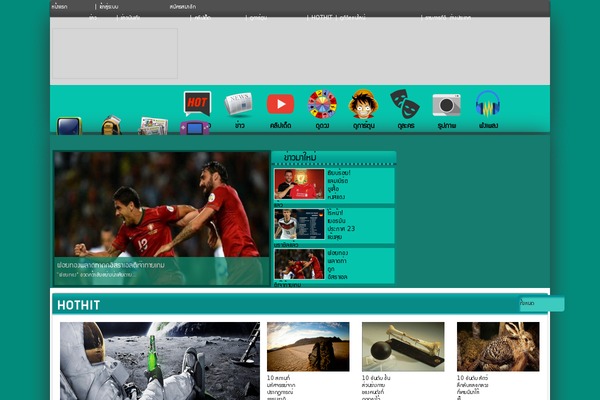Click the stacked magazines icon

(153, 126)
